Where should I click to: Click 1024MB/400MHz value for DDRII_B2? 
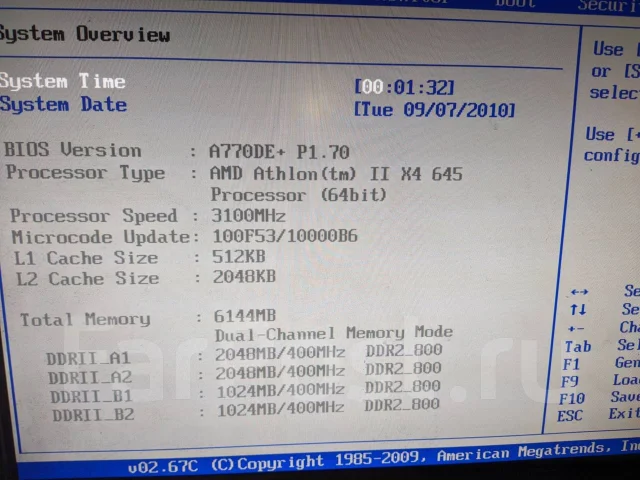[x=281, y=409]
